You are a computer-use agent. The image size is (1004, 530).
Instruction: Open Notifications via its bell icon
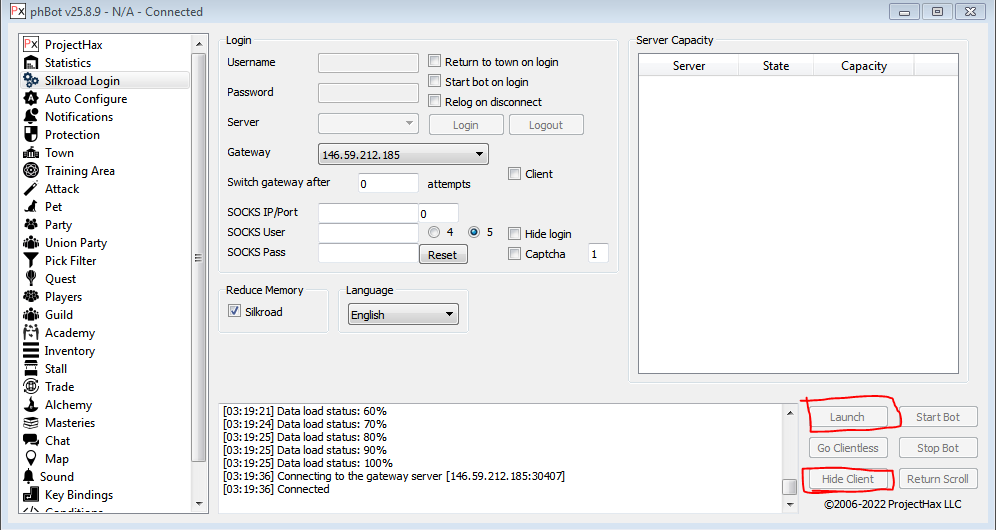31,117
